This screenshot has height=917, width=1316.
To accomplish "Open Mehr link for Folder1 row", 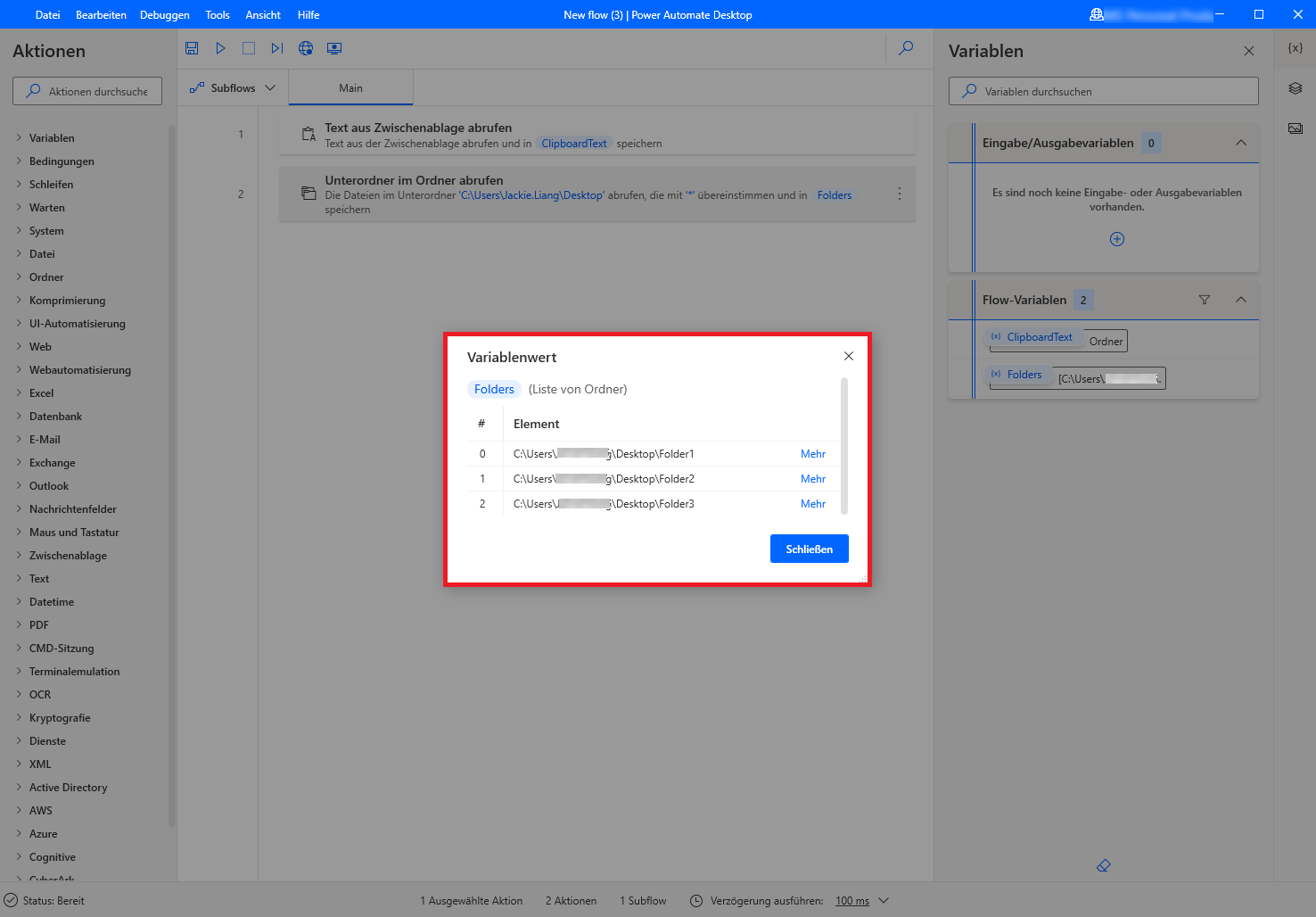I will pos(813,454).
